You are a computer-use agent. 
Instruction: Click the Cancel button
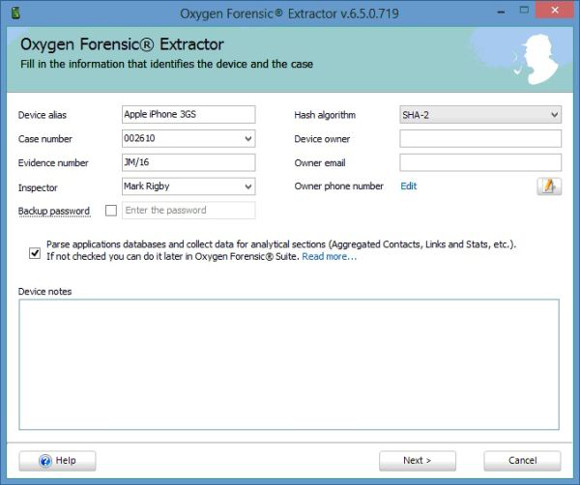point(522,461)
